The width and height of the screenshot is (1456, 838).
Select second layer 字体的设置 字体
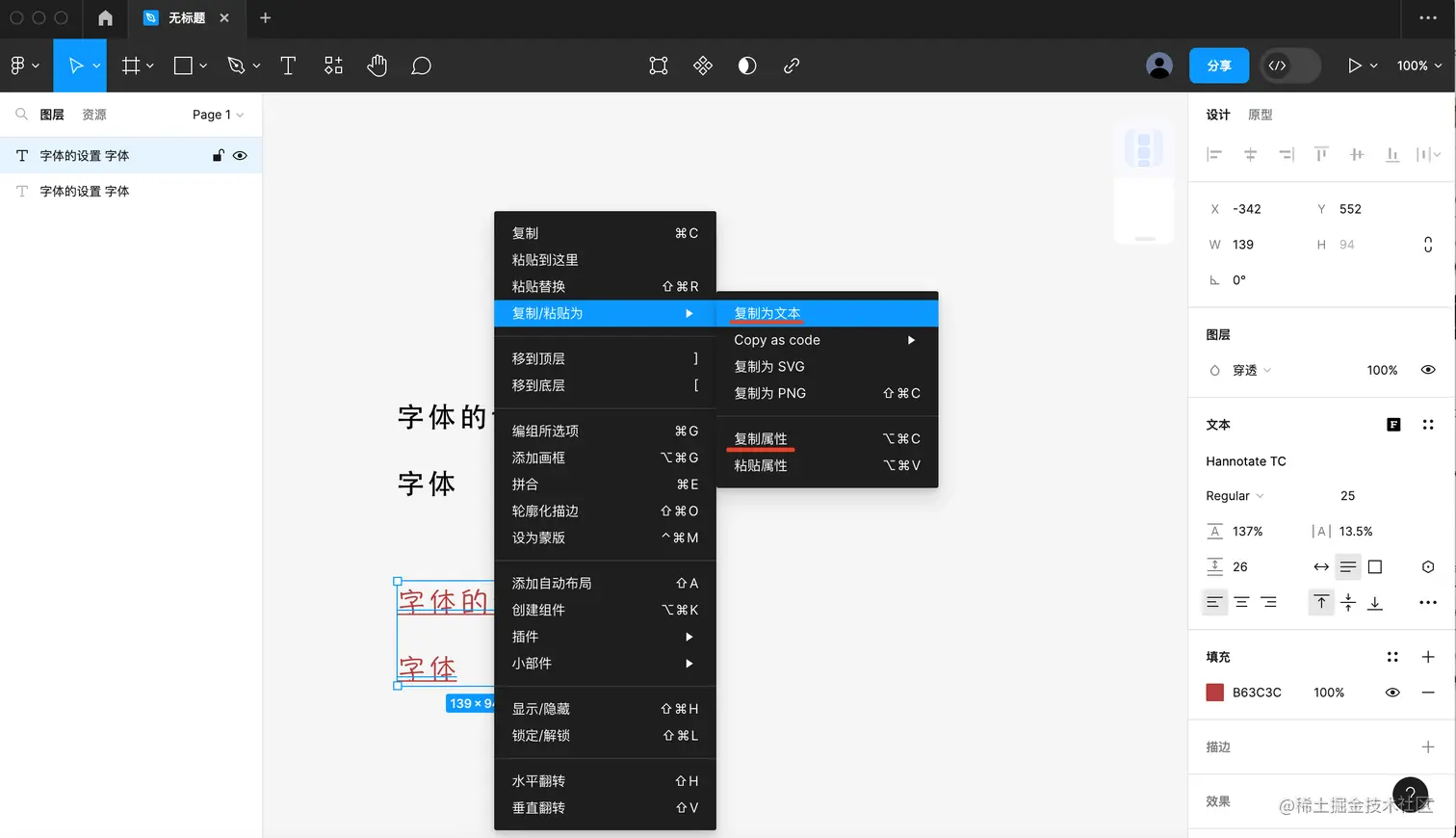point(131,191)
